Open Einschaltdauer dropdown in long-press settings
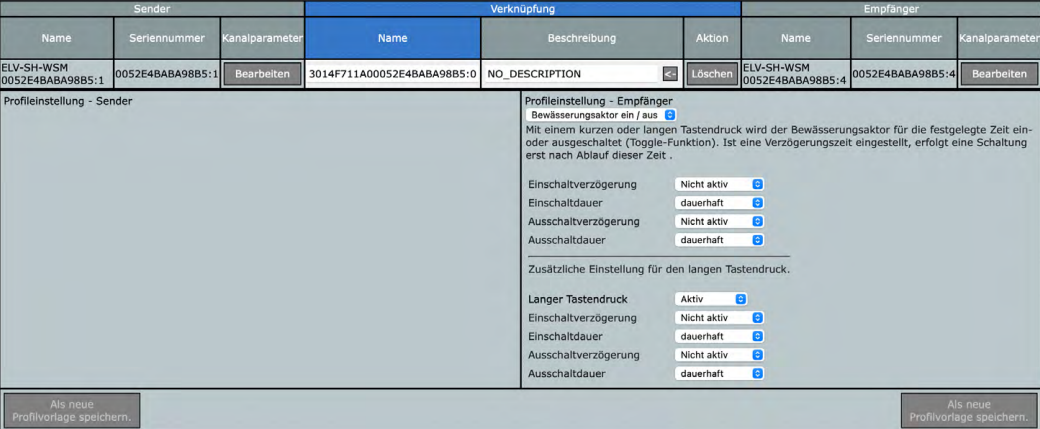 point(719,336)
